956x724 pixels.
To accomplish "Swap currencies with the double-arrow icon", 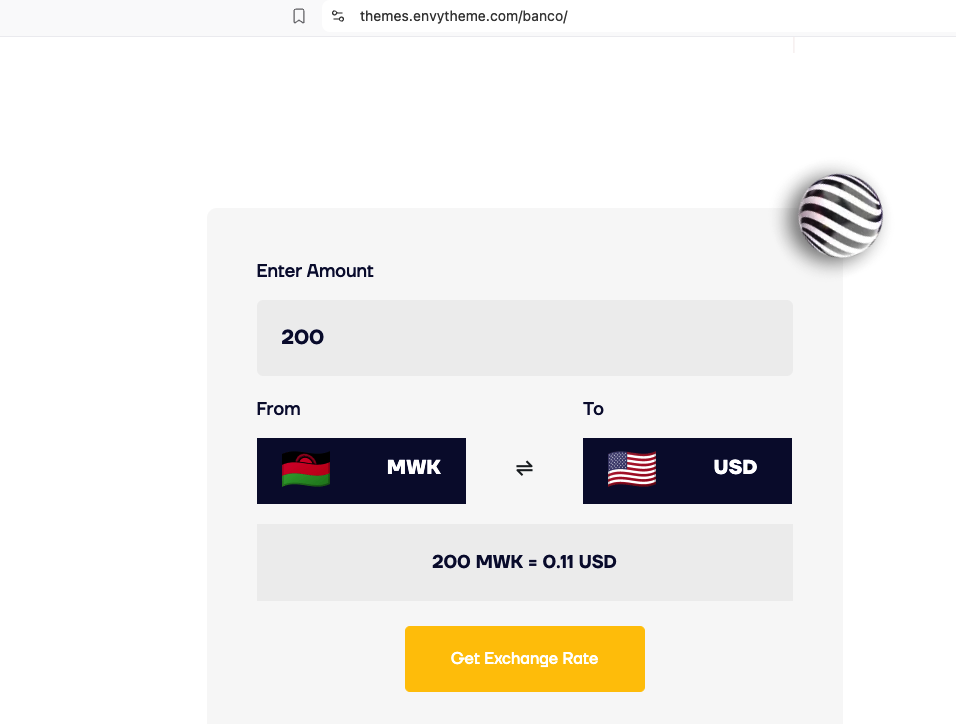I will click(x=524, y=468).
